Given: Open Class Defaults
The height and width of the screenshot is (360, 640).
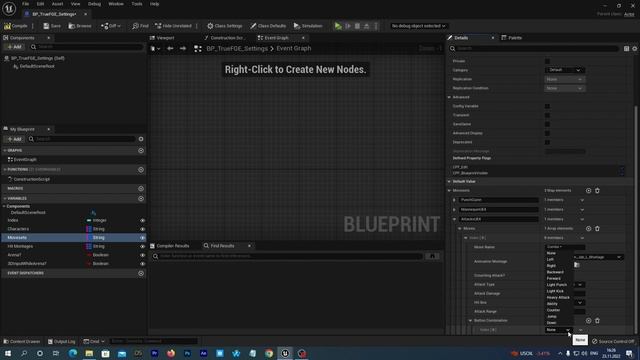Looking at the screenshot, I should click(268, 26).
